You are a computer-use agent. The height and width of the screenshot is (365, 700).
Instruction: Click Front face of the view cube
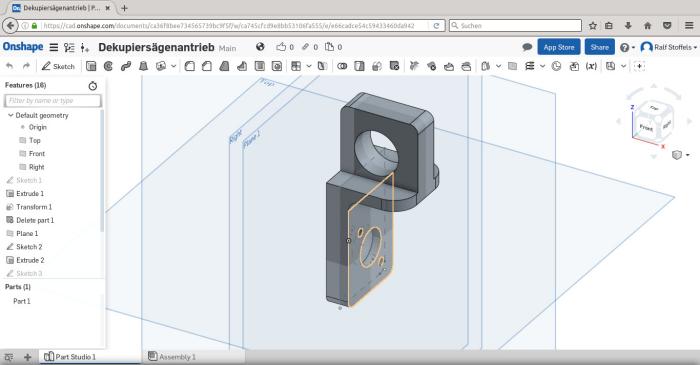pyautogui.click(x=646, y=128)
